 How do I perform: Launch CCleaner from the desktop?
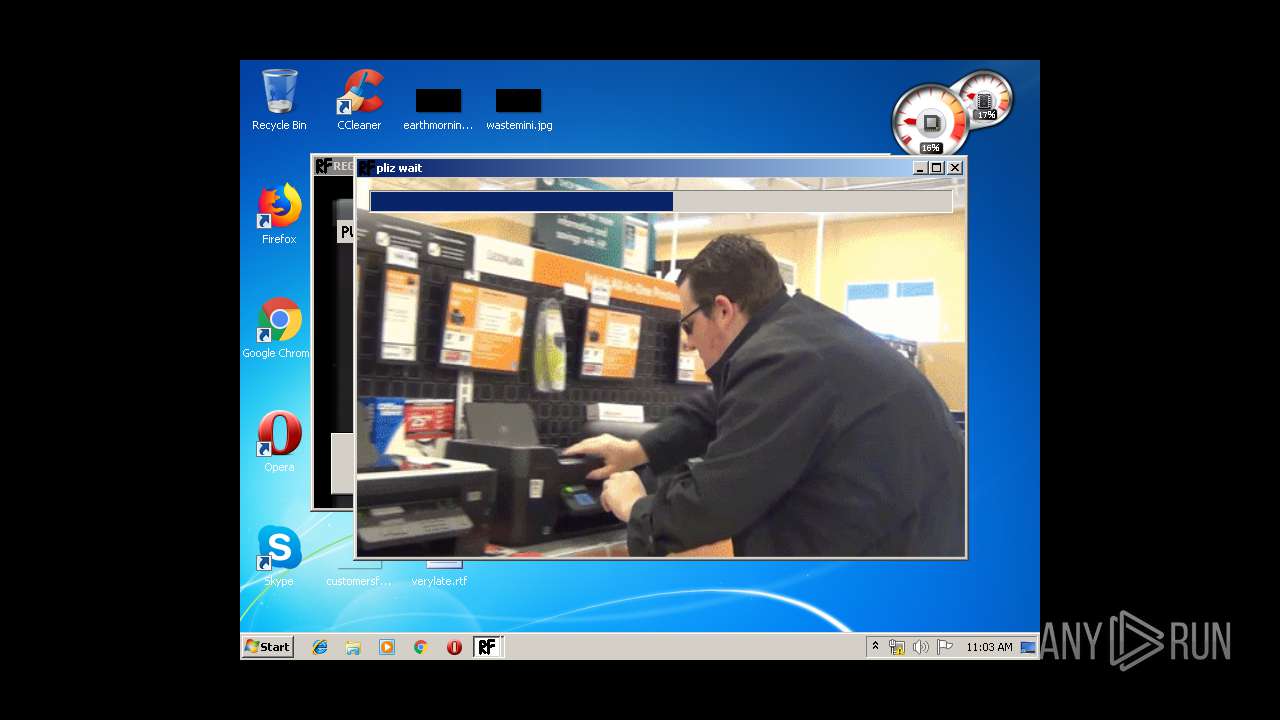(x=359, y=100)
